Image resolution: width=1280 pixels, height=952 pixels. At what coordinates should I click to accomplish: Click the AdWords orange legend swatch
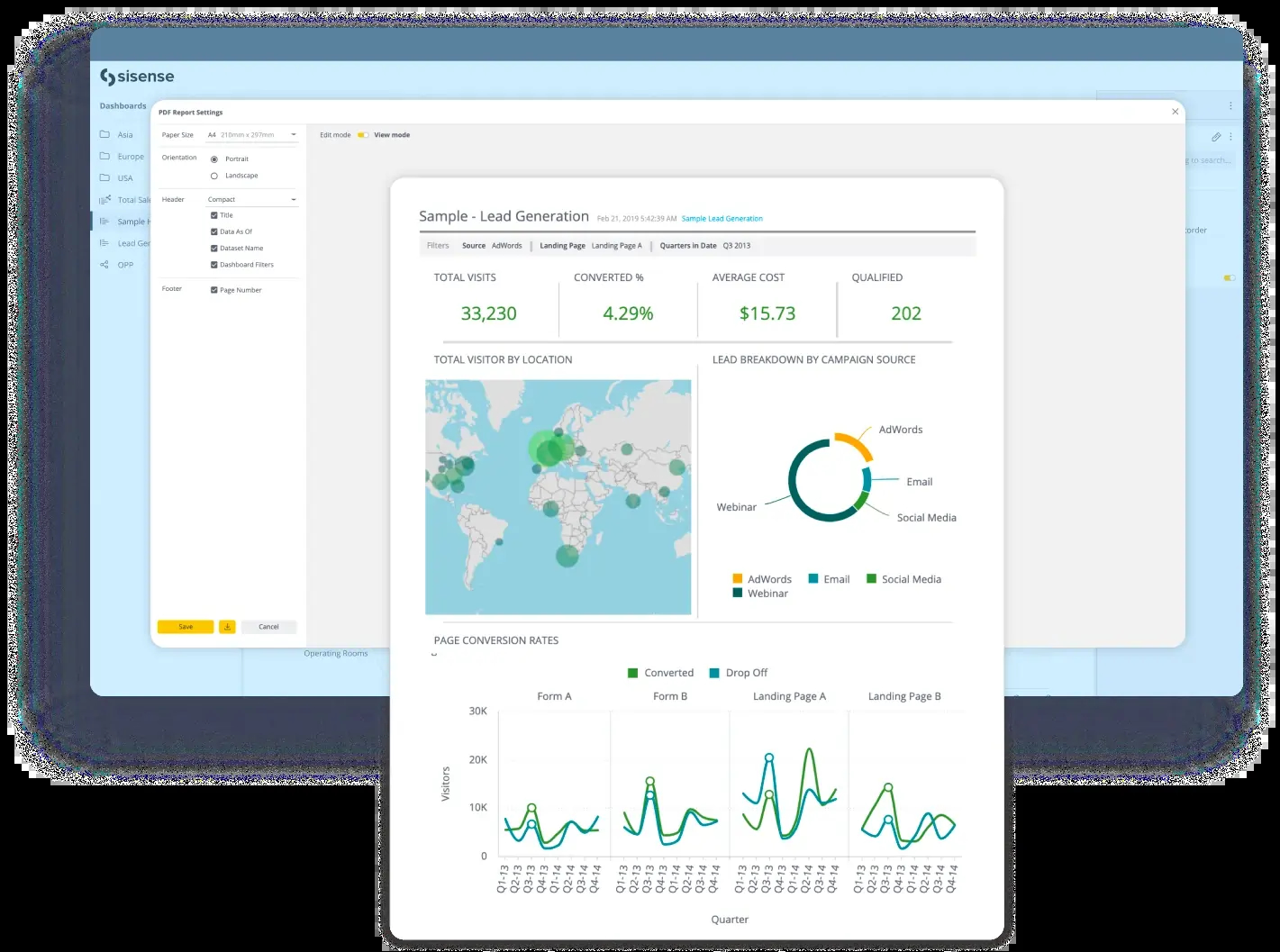[x=738, y=579]
